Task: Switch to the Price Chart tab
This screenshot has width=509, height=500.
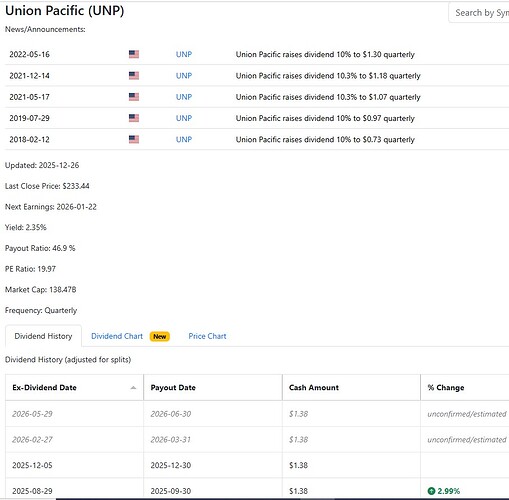Action: [207, 336]
